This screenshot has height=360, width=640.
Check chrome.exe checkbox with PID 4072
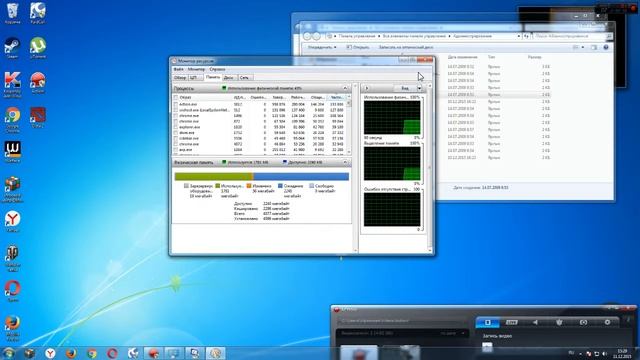pos(176,144)
